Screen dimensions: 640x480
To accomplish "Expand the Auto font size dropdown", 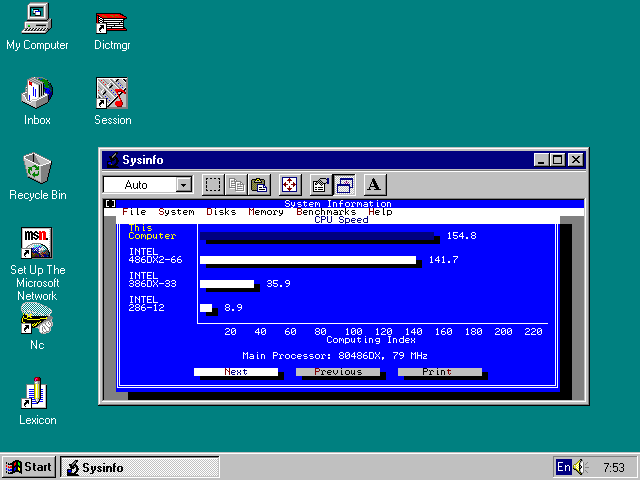I will click(183, 185).
